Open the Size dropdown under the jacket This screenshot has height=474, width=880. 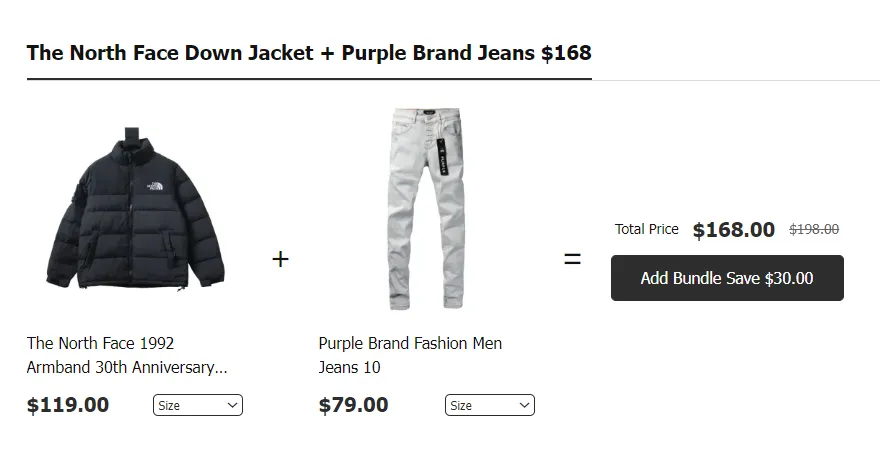[x=197, y=405]
